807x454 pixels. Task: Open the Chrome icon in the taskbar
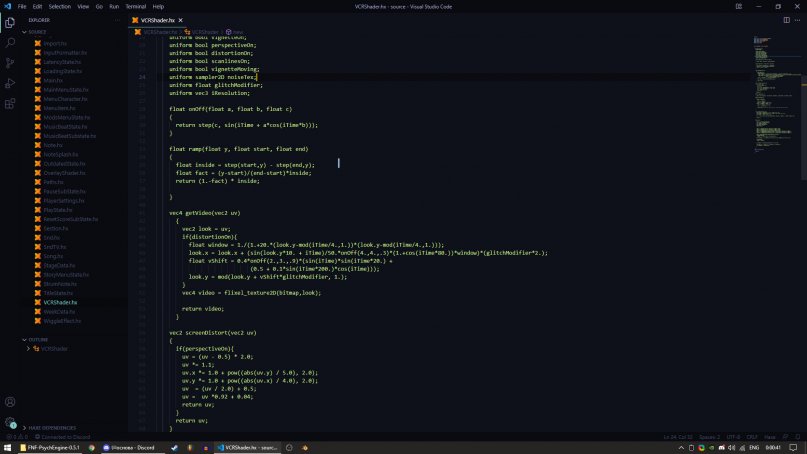tap(92, 448)
